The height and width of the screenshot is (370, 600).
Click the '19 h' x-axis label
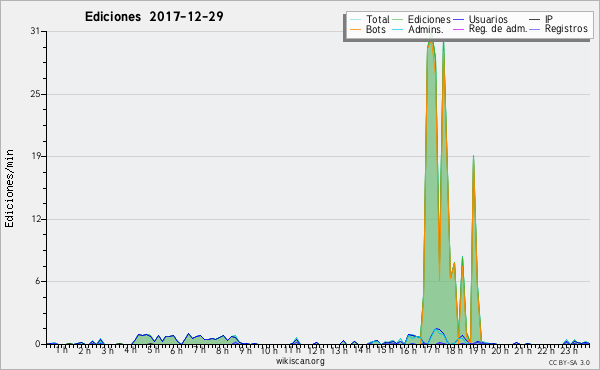(x=477, y=350)
